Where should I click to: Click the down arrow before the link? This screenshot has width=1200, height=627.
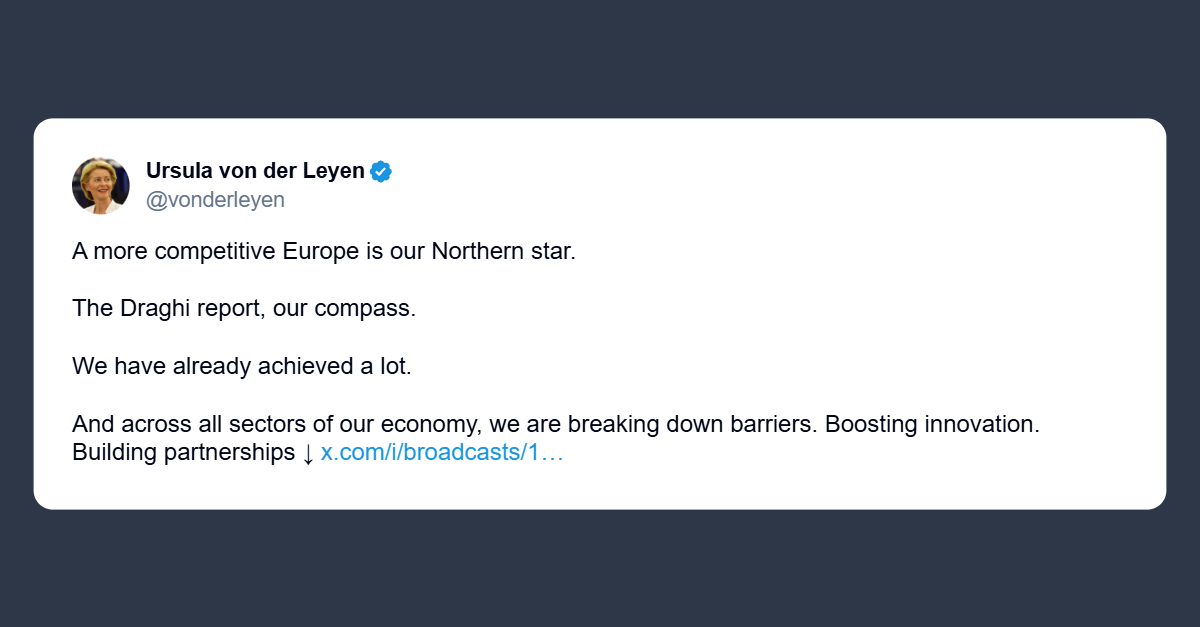[307, 453]
